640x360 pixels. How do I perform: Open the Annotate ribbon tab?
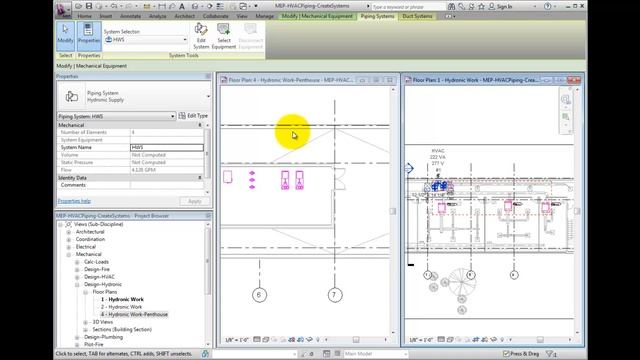point(130,16)
